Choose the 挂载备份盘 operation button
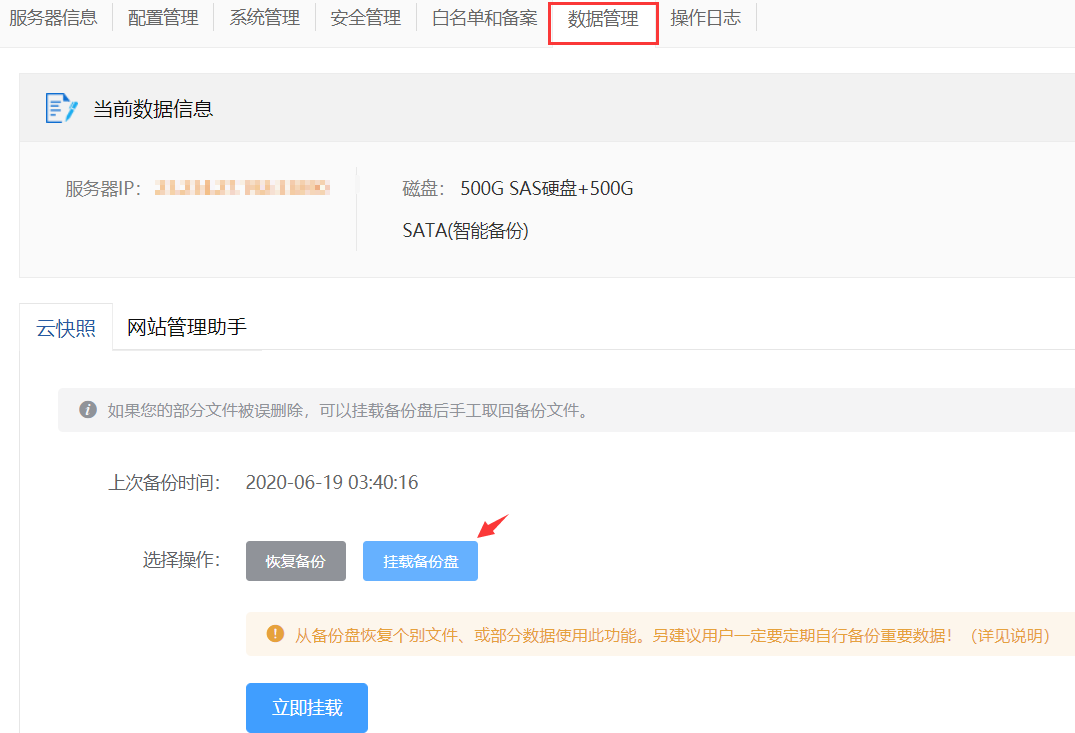The width and height of the screenshot is (1075, 733). [420, 561]
